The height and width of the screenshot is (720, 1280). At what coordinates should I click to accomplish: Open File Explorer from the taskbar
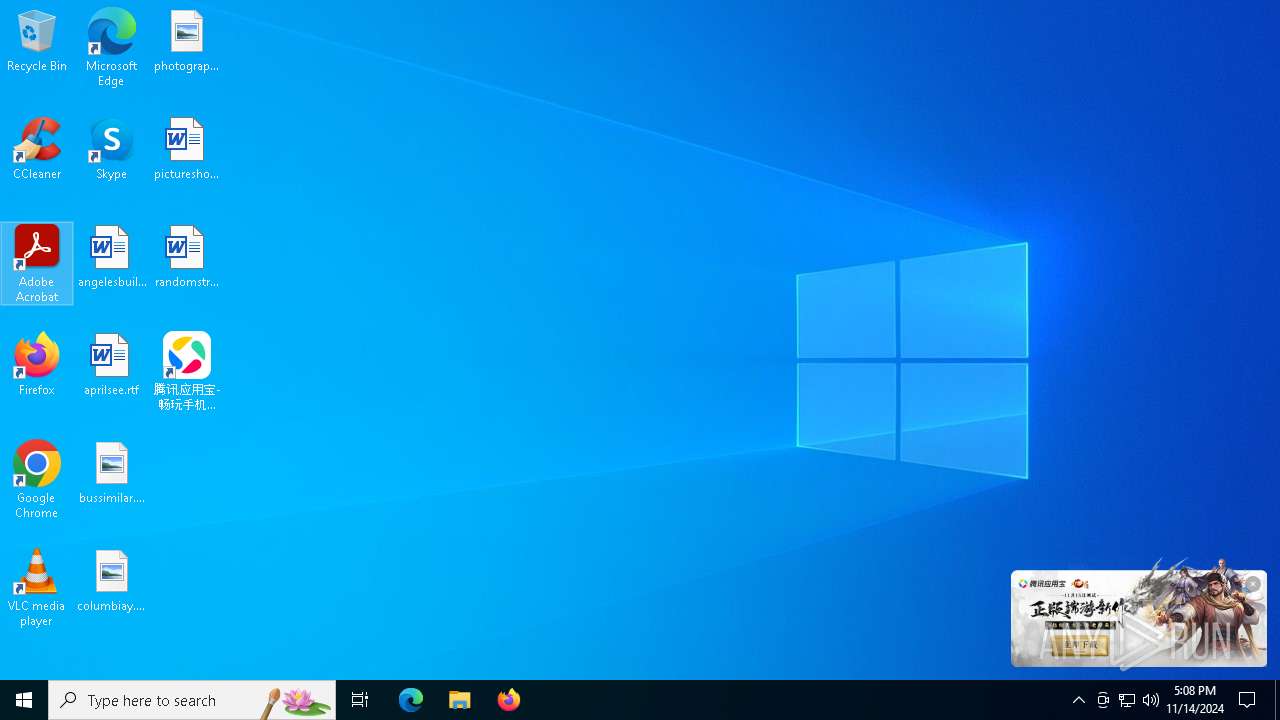click(x=460, y=700)
